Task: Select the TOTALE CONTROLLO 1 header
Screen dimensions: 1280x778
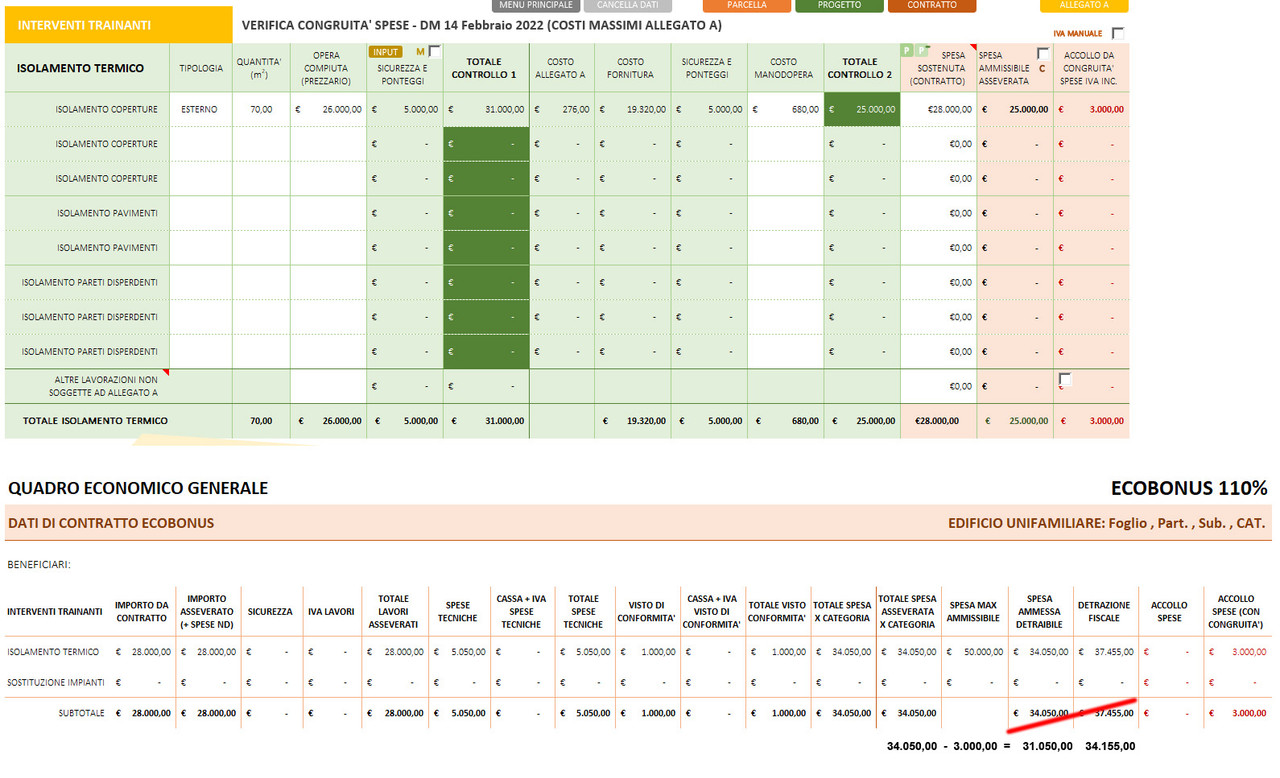Action: point(485,68)
